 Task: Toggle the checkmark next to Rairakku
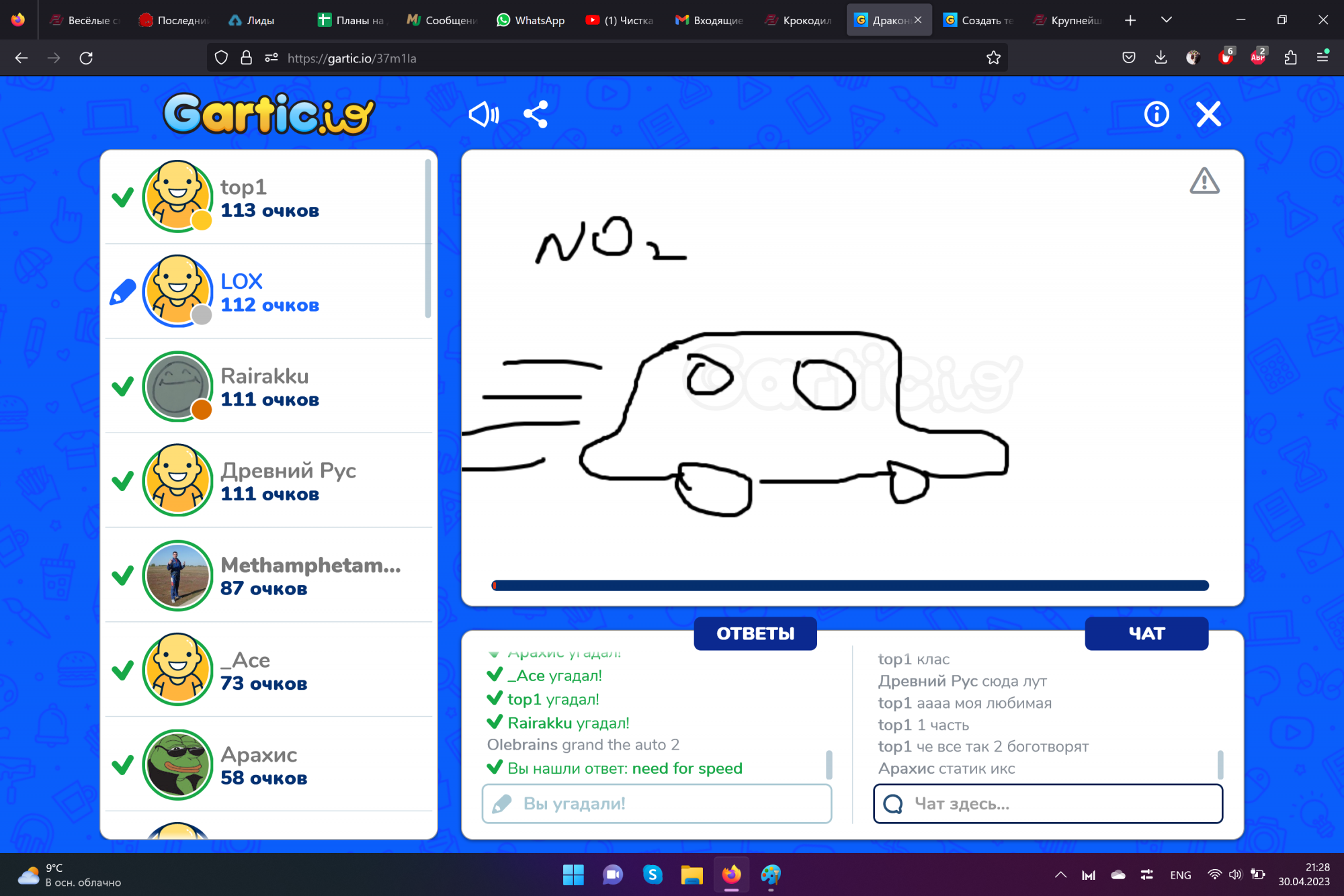(123, 387)
